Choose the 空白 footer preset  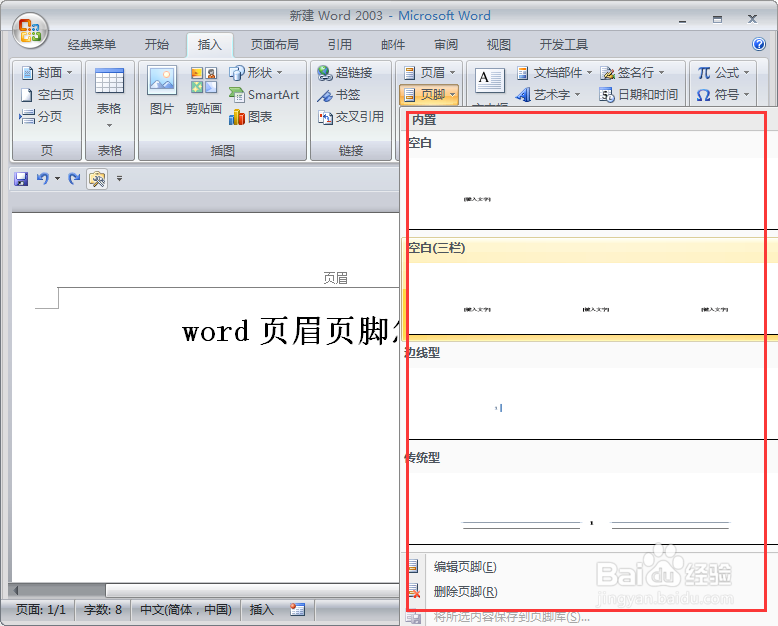589,182
